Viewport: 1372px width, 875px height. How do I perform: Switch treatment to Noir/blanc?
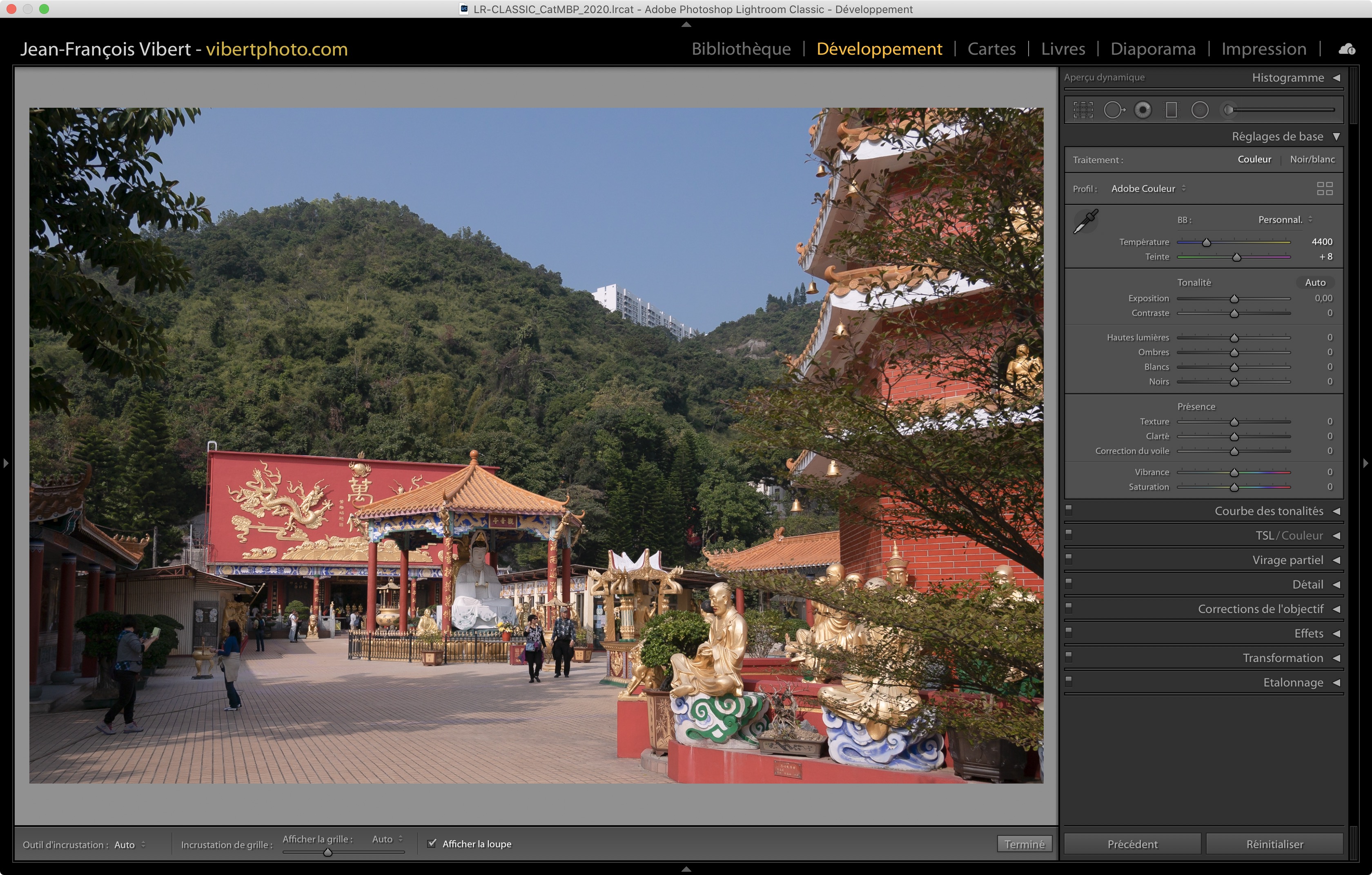click(x=1312, y=160)
